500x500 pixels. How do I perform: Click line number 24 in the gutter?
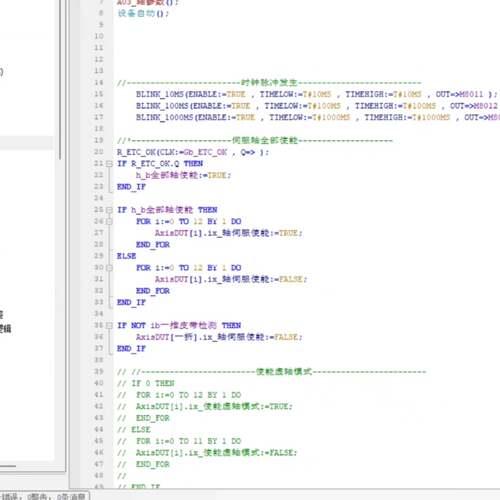[x=99, y=198]
